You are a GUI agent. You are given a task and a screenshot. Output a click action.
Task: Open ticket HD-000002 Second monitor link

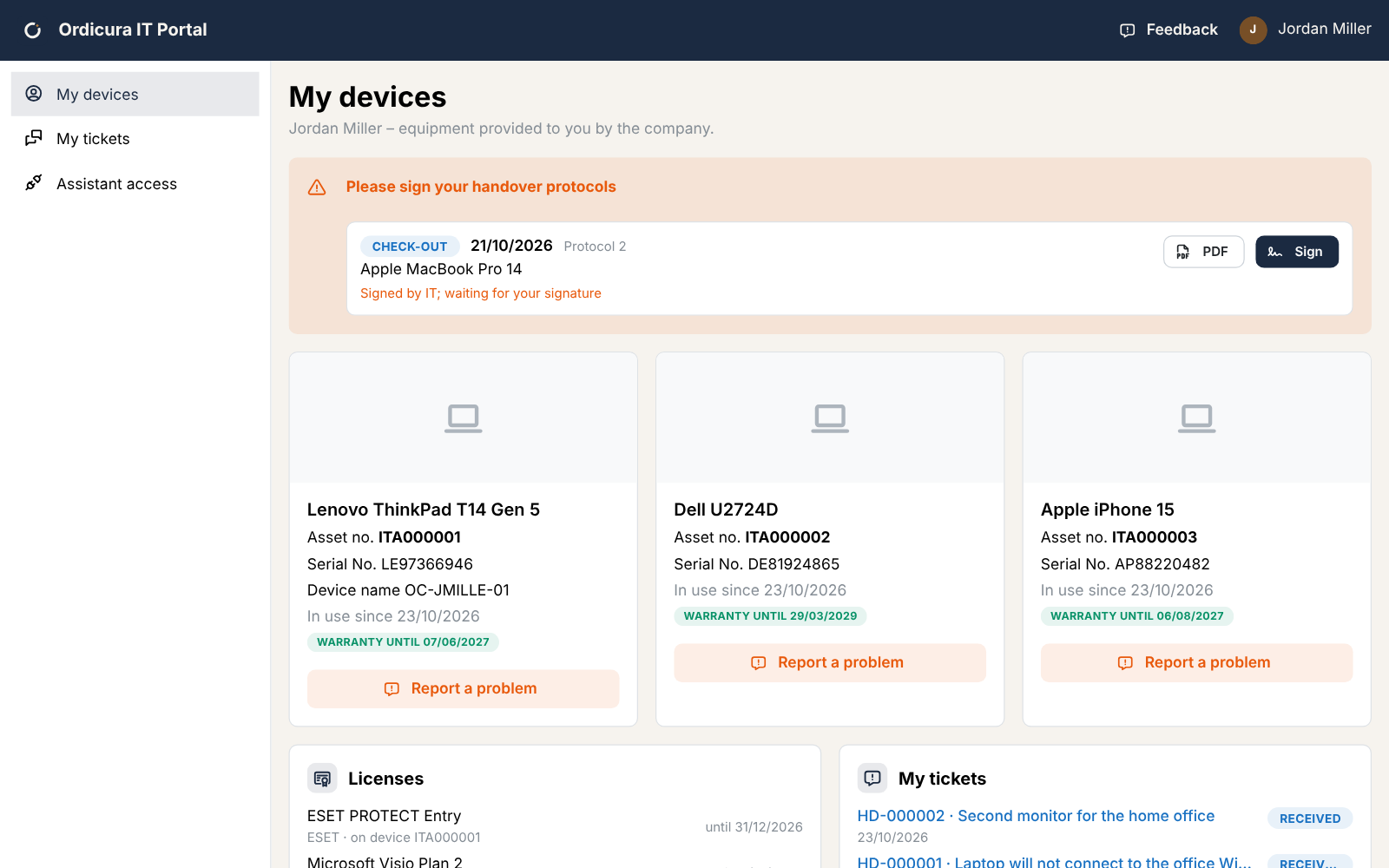click(x=1036, y=816)
